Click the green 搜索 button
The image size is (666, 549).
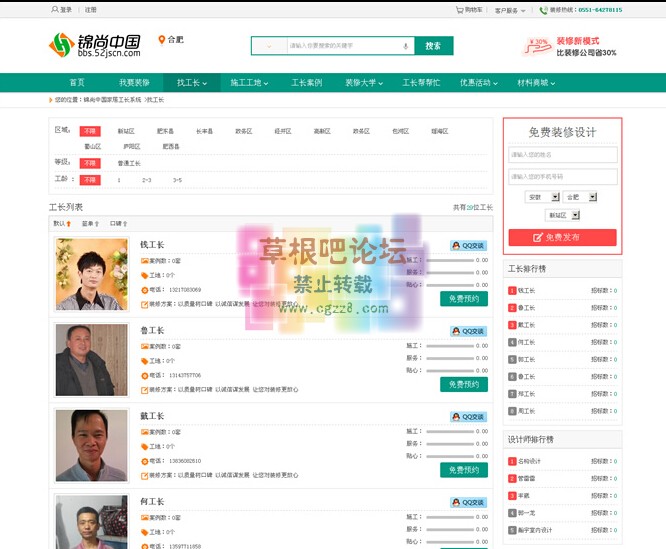(434, 46)
